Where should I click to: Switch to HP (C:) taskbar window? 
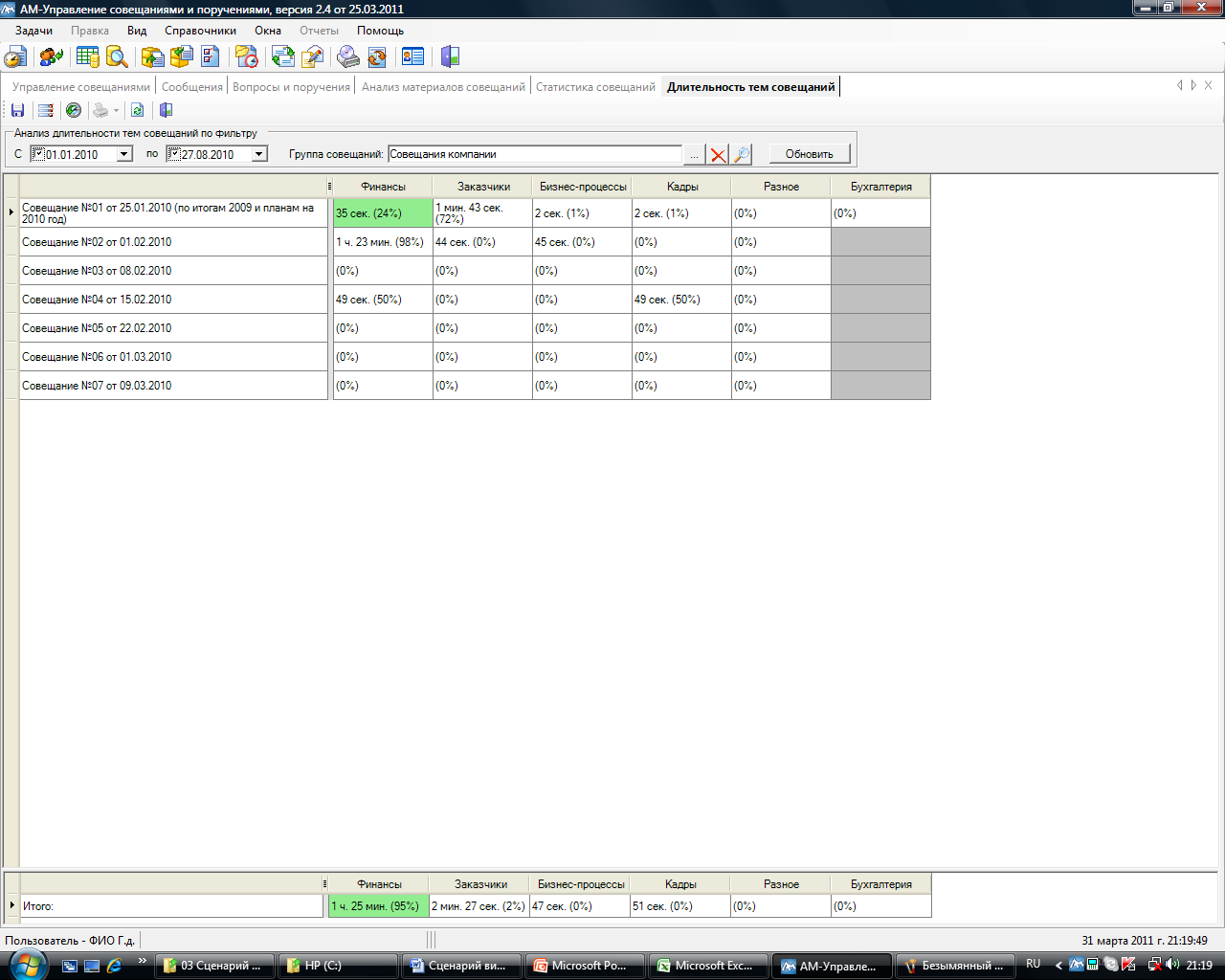[338, 966]
